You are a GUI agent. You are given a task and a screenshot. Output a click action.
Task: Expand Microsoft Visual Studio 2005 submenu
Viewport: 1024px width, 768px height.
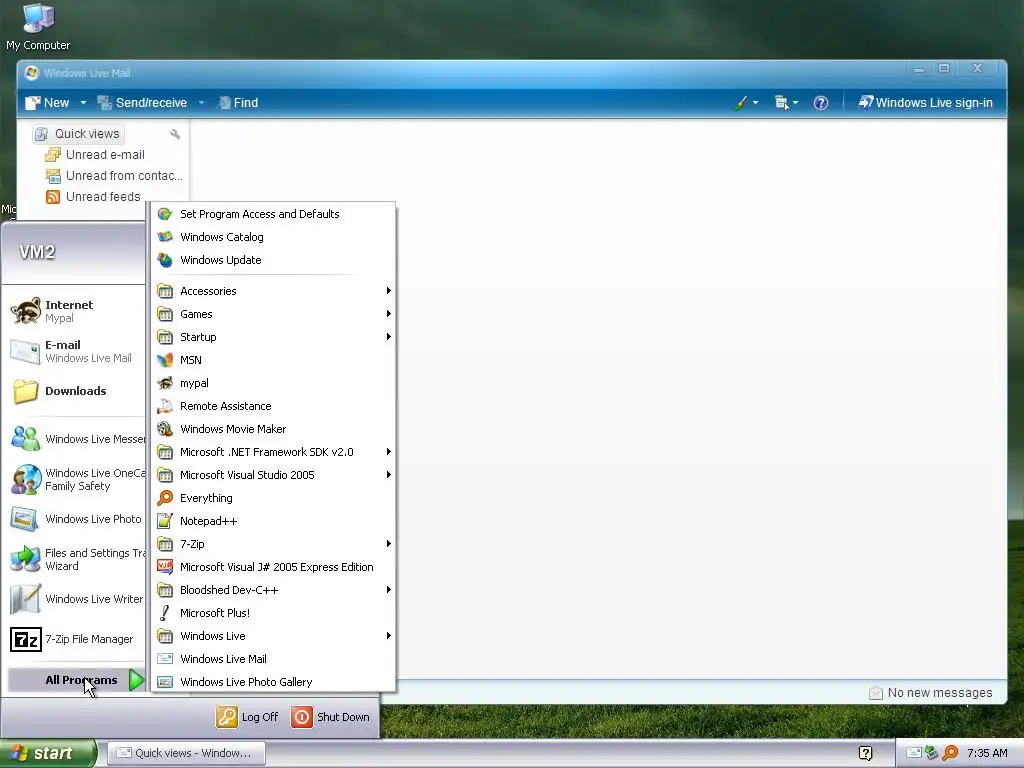[273, 475]
